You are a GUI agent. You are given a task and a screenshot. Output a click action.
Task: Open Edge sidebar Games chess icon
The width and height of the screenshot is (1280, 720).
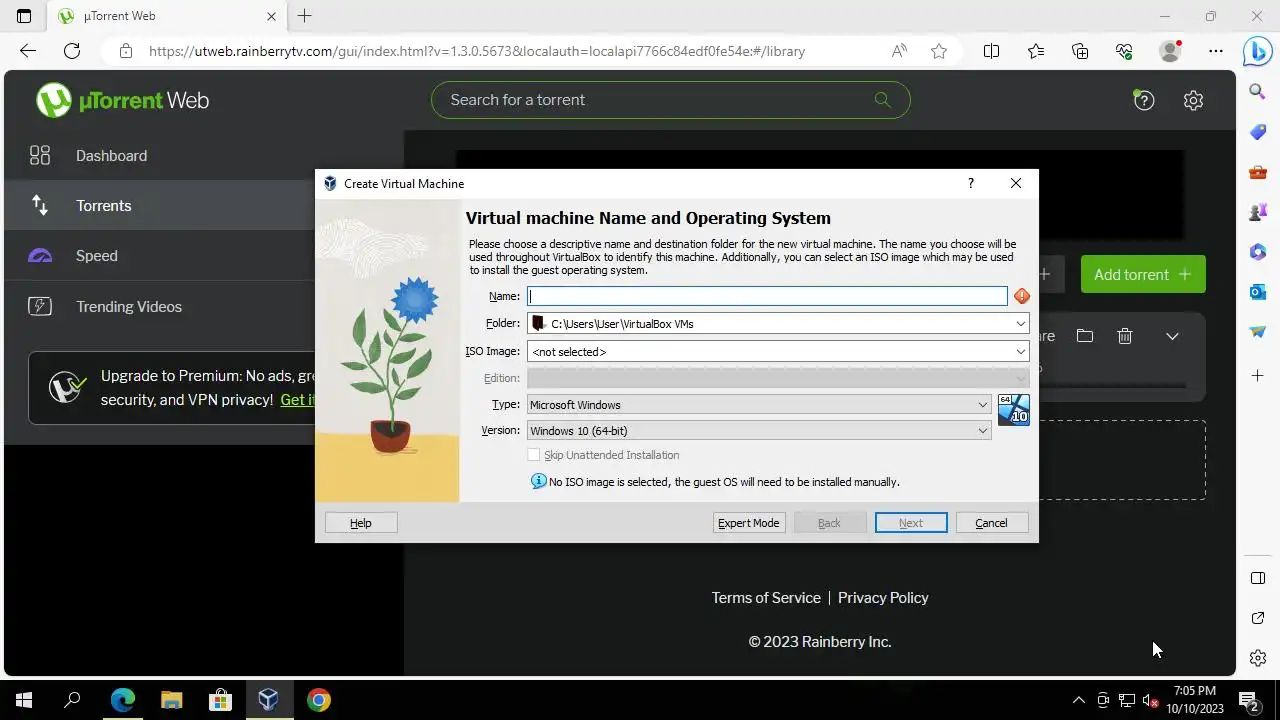point(1258,212)
